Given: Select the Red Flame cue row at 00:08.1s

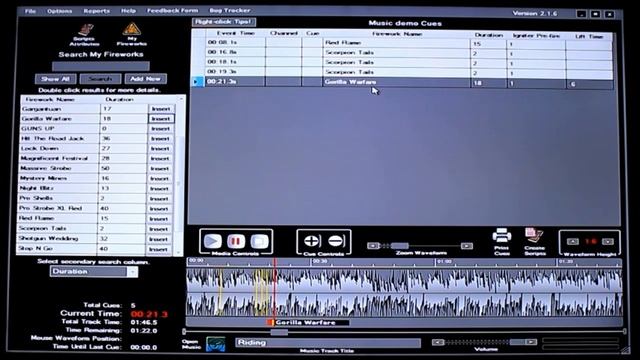Looking at the screenshot, I should pos(403,42).
